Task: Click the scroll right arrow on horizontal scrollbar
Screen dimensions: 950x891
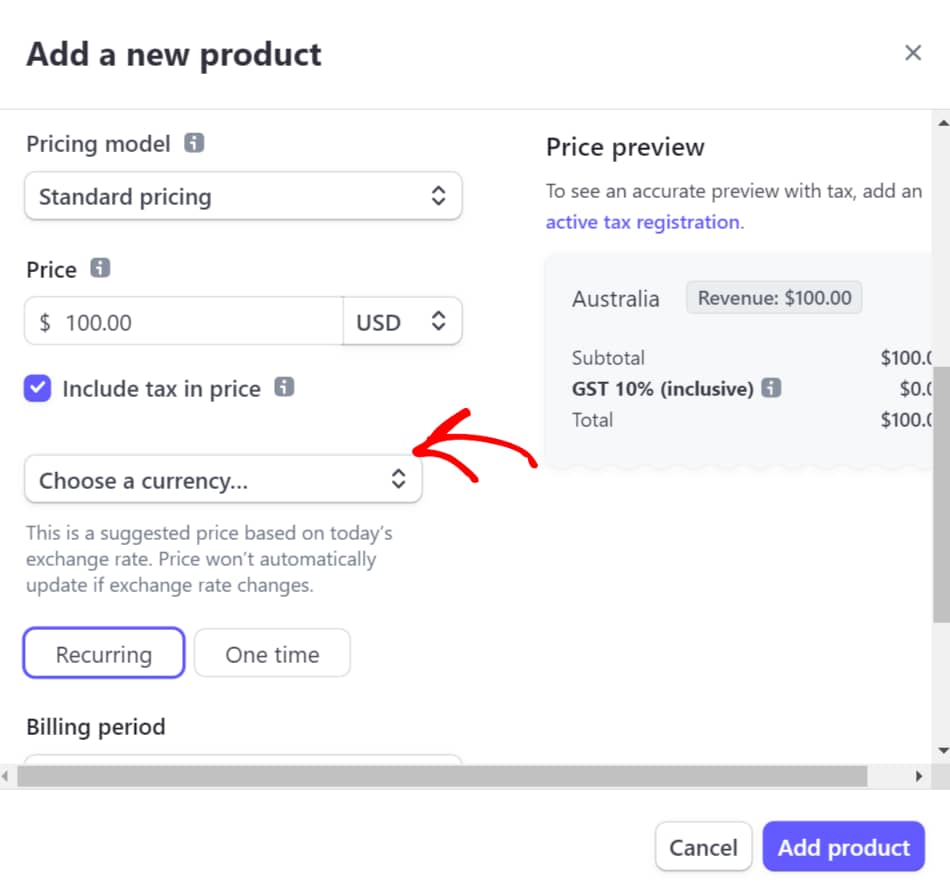Action: [919, 776]
